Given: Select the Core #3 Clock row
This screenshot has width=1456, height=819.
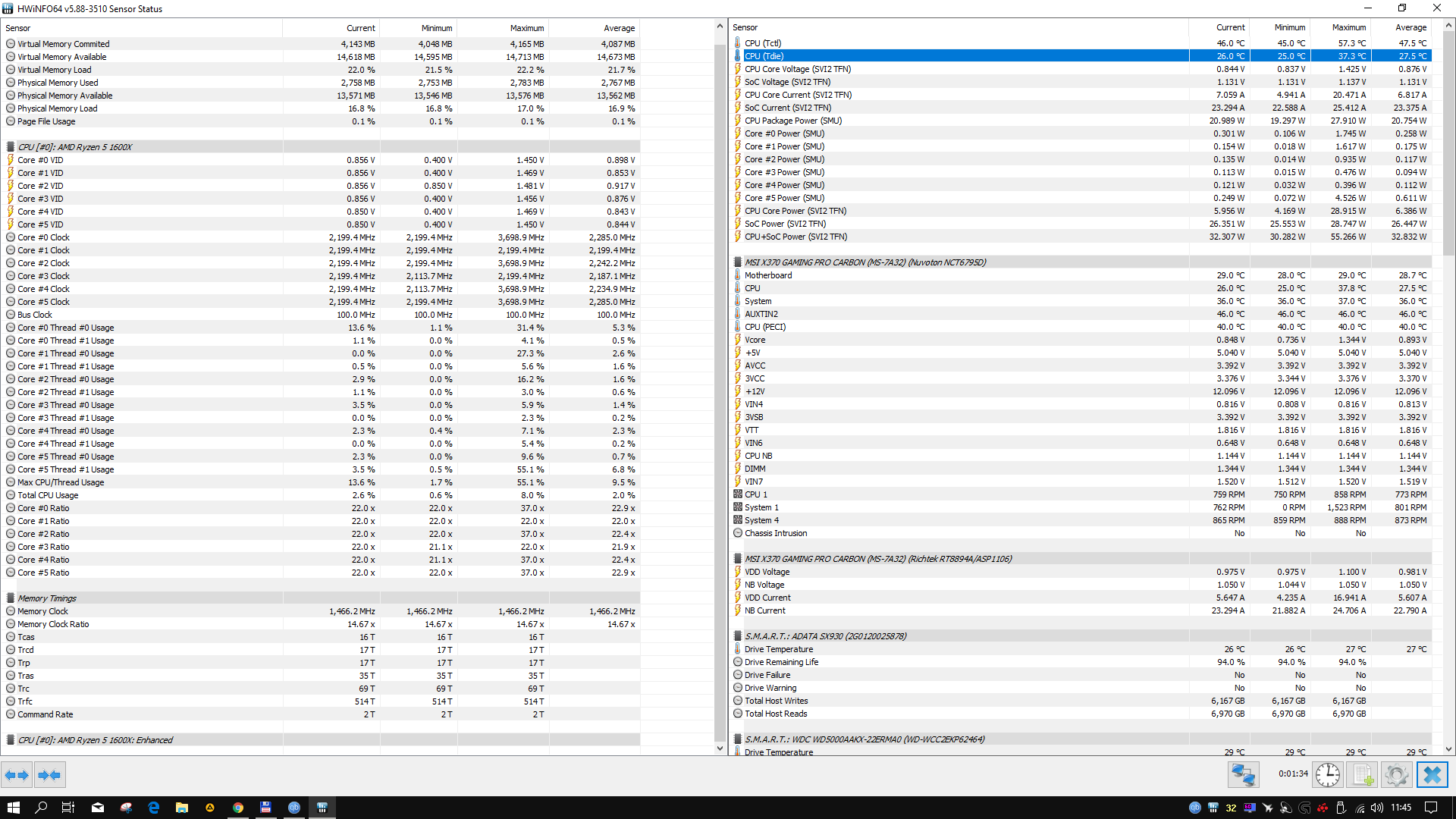Looking at the screenshot, I should (x=321, y=276).
